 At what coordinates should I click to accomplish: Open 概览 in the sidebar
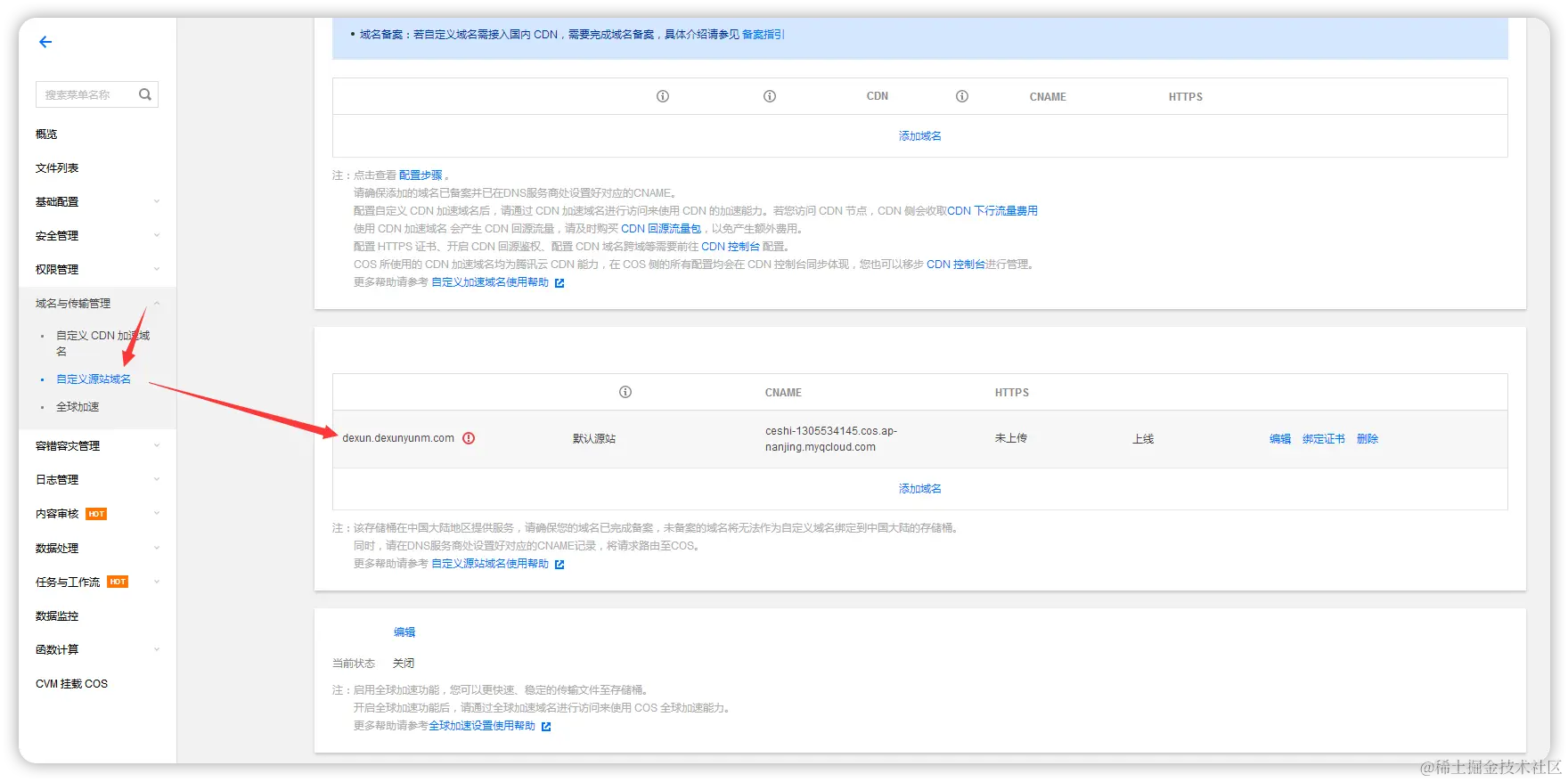click(x=46, y=134)
